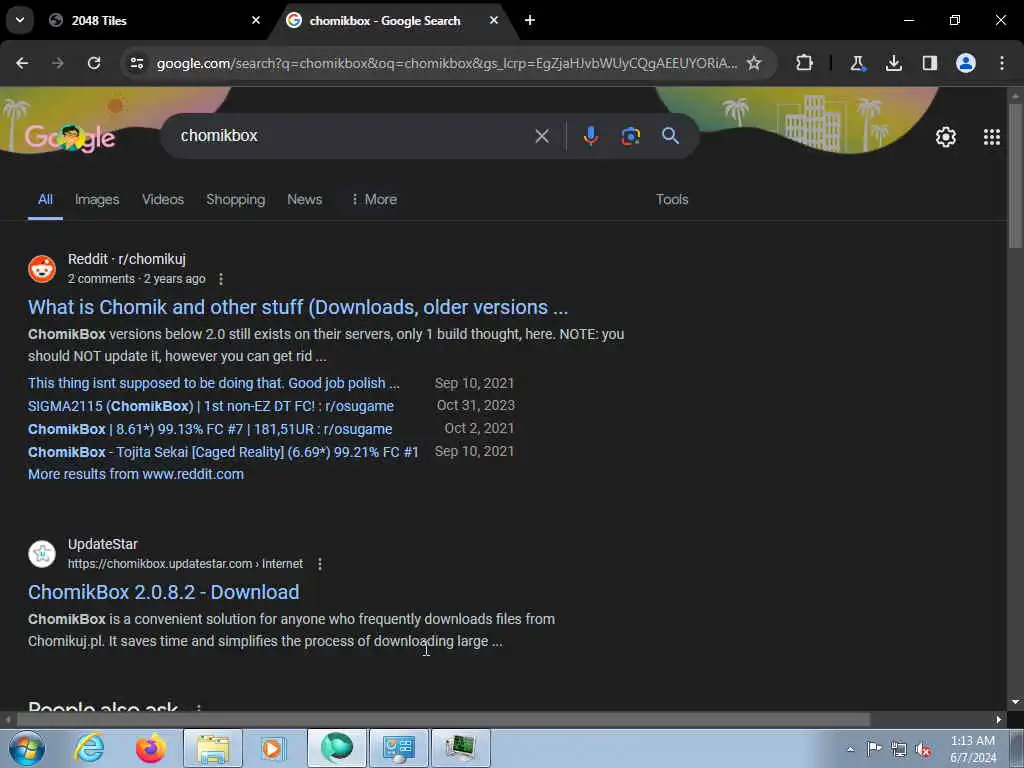Show hidden system tray icons
Viewport: 1024px width, 768px height.
[x=850, y=749]
